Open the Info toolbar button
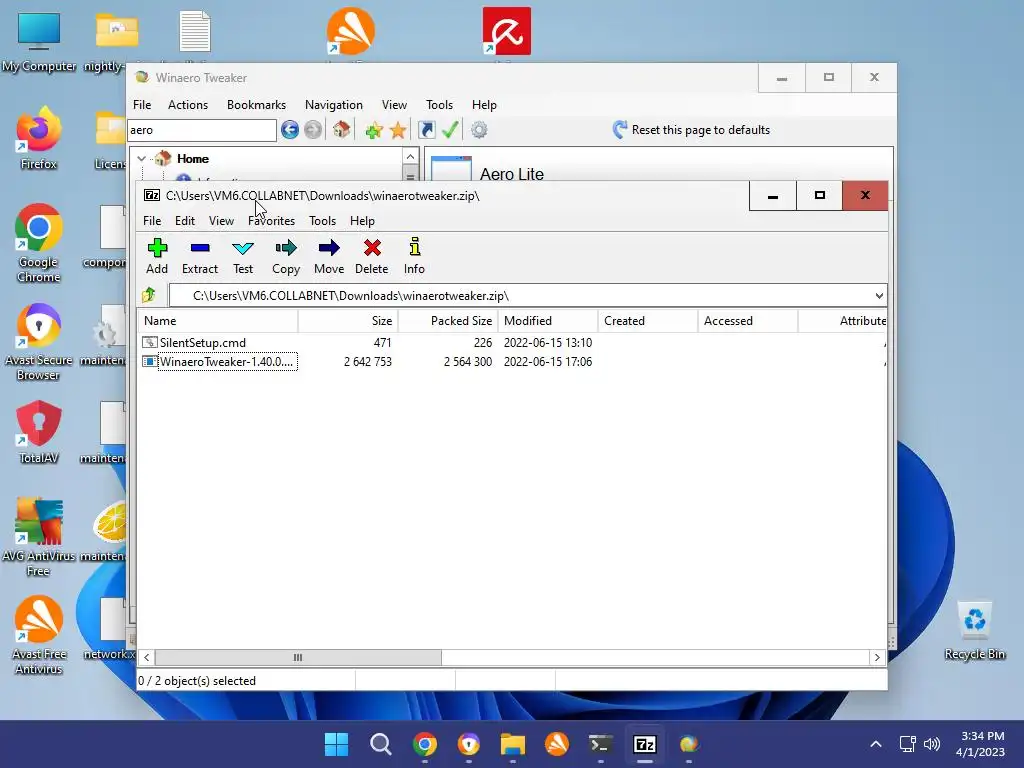The image size is (1024, 768). [x=414, y=256]
